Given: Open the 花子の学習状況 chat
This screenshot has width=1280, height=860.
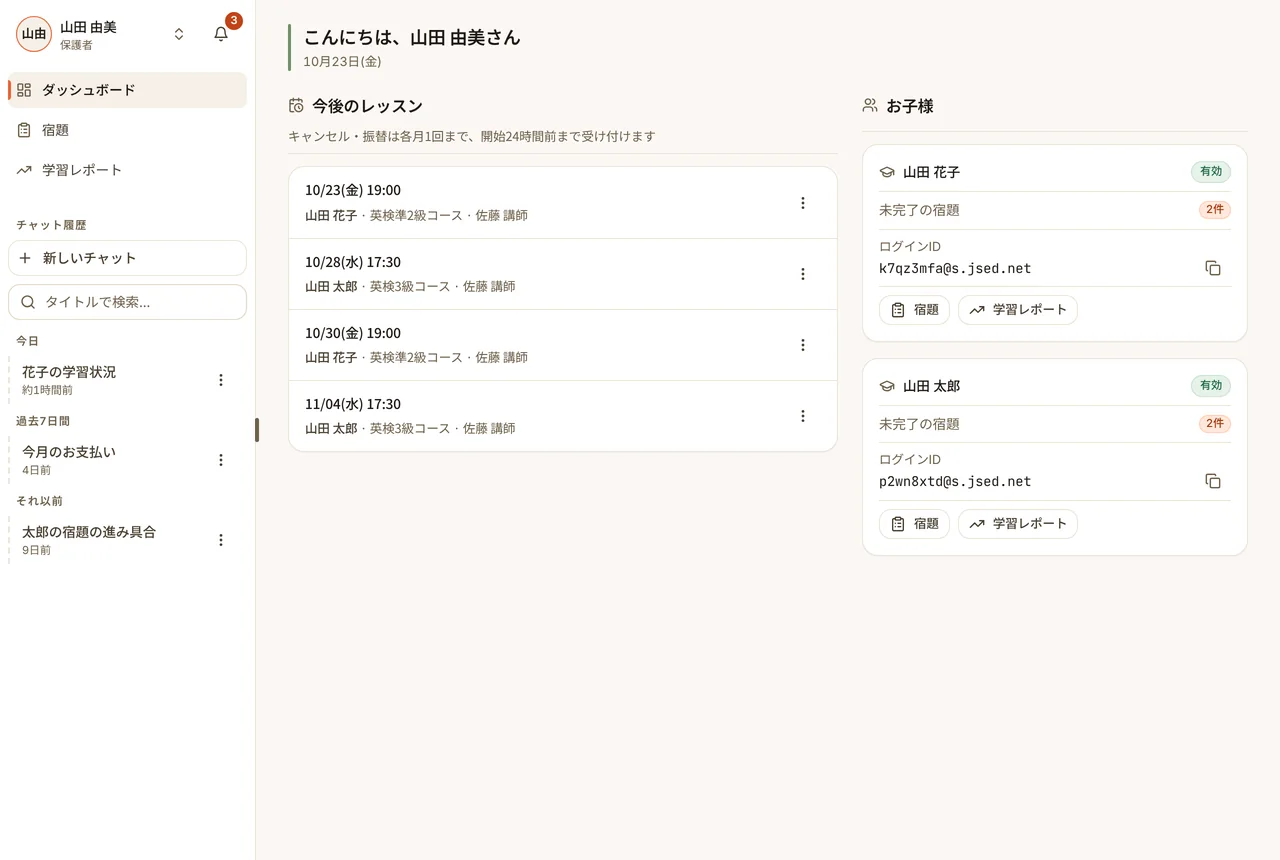Looking at the screenshot, I should 108,380.
